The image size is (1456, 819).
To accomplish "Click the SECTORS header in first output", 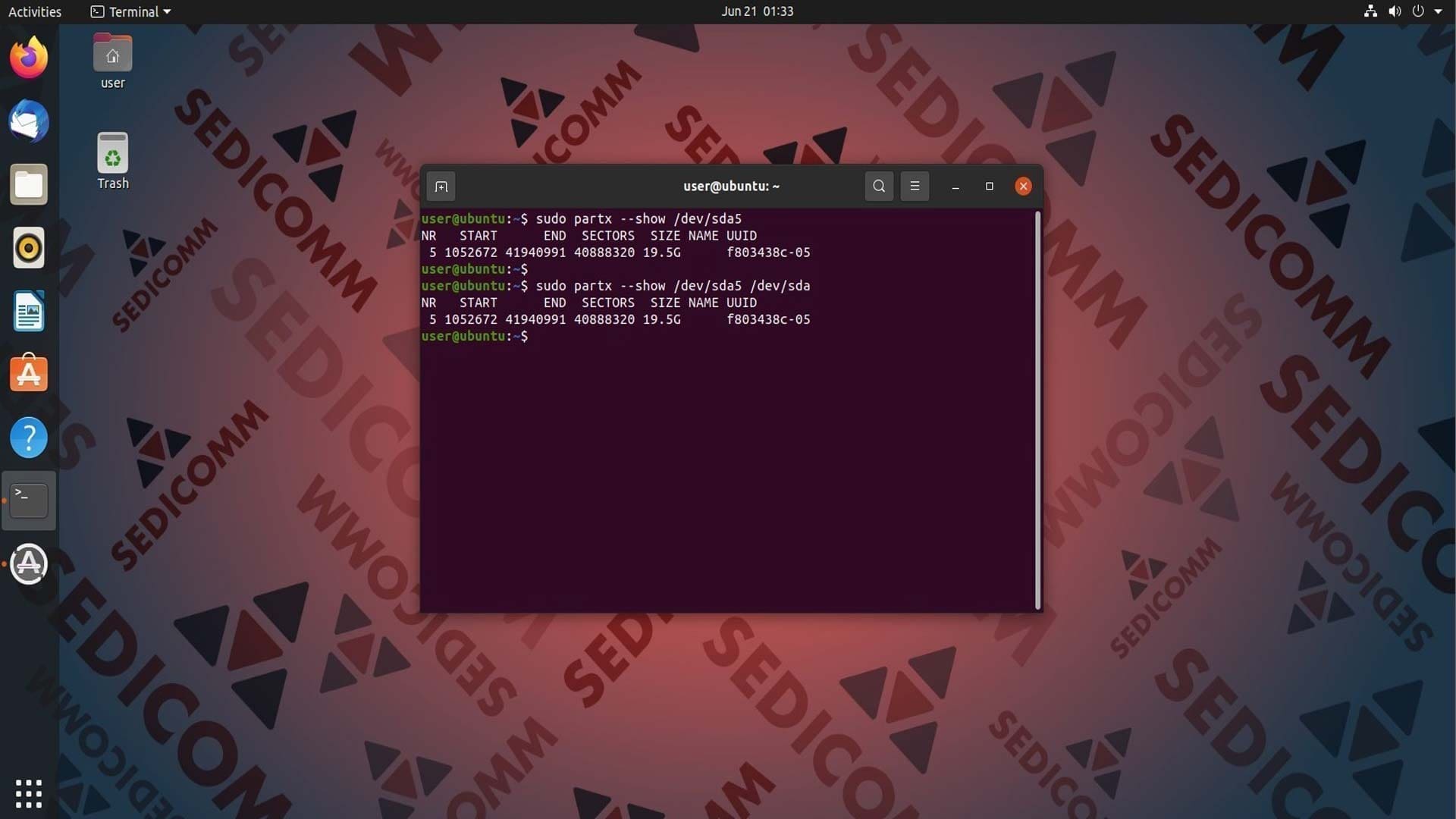I will click(x=608, y=236).
